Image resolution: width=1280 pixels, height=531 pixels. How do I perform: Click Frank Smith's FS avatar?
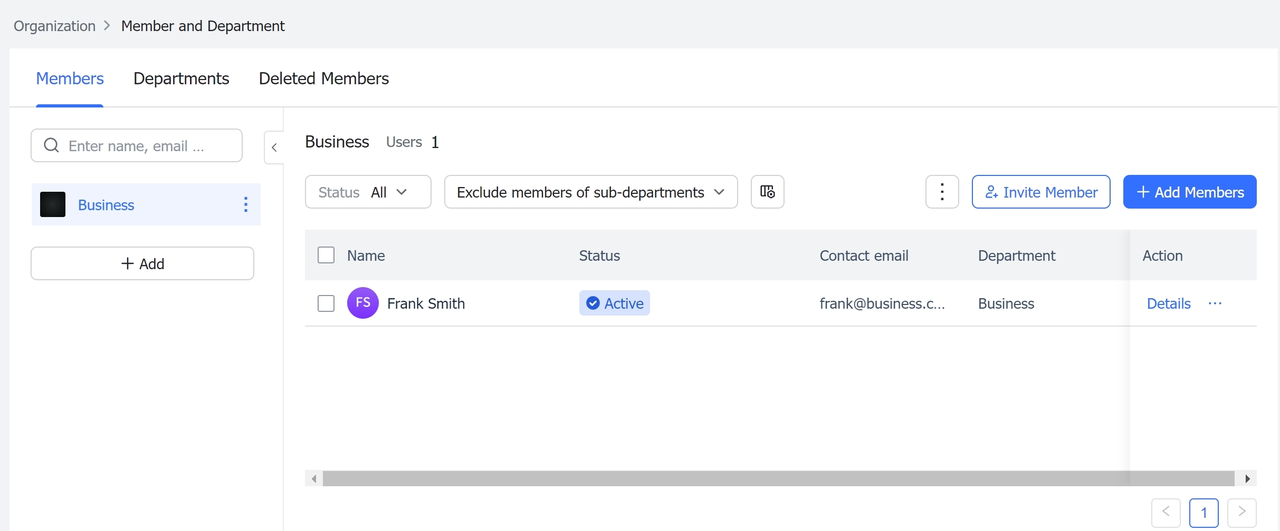click(363, 304)
